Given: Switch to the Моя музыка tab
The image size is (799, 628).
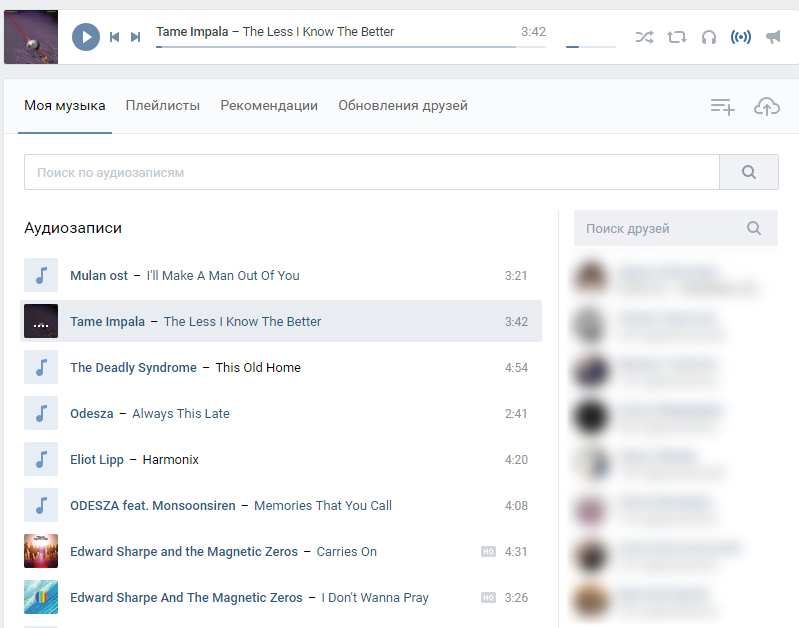Looking at the screenshot, I should click(x=65, y=106).
